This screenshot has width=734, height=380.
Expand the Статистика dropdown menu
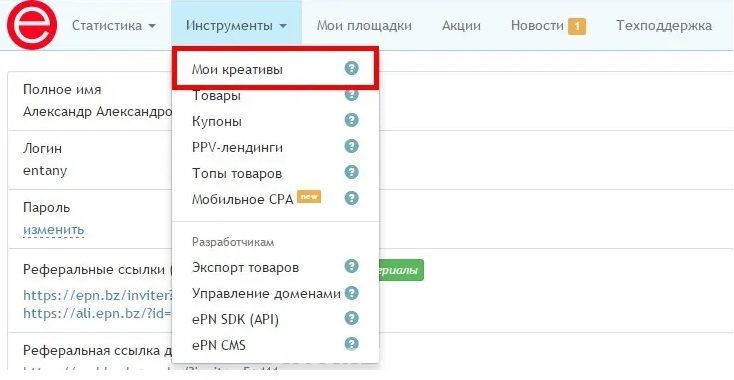[x=114, y=25]
